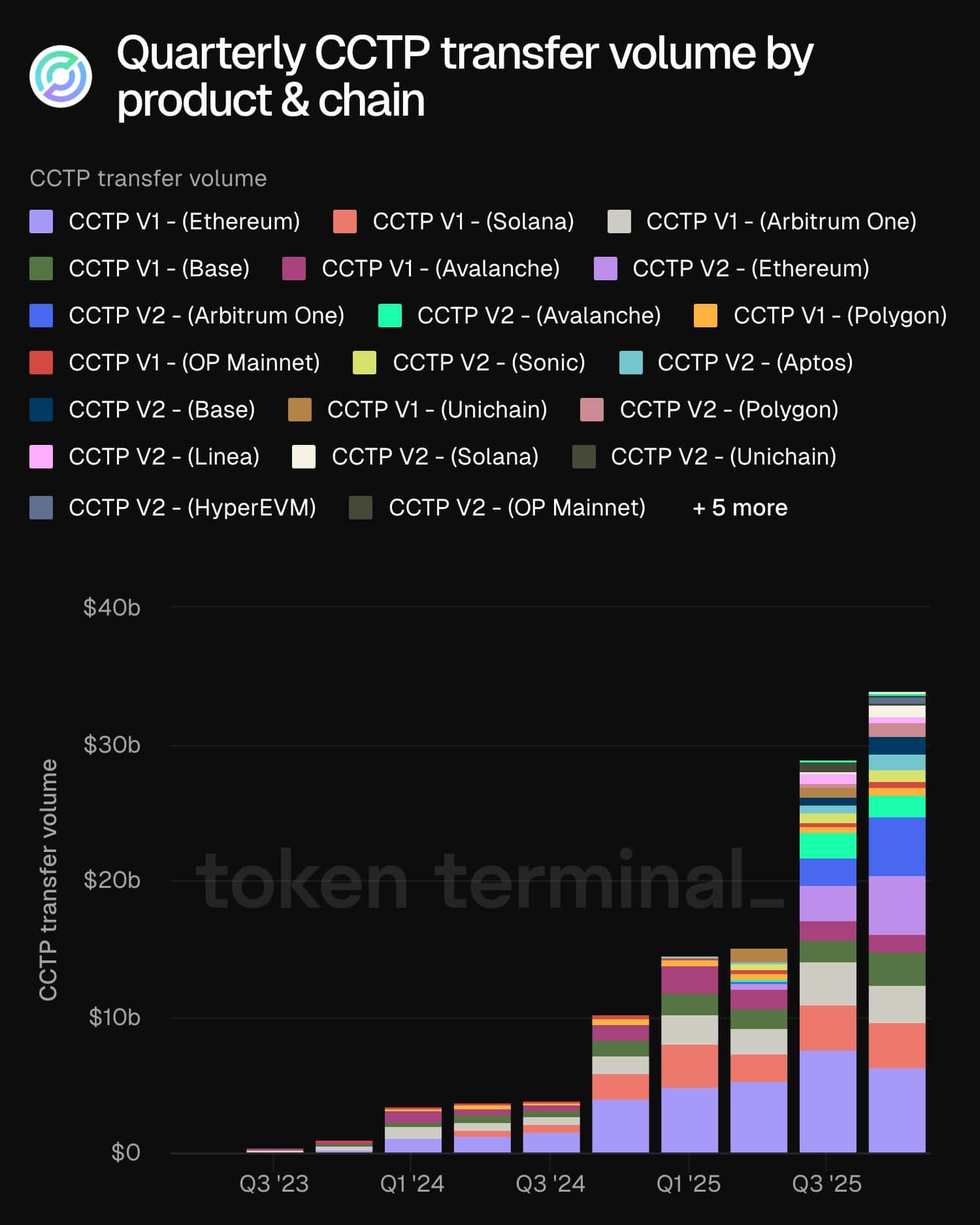Click the CCTP V1 Ethereum legend swatch
Screen dimensions: 980x1225
point(41,221)
